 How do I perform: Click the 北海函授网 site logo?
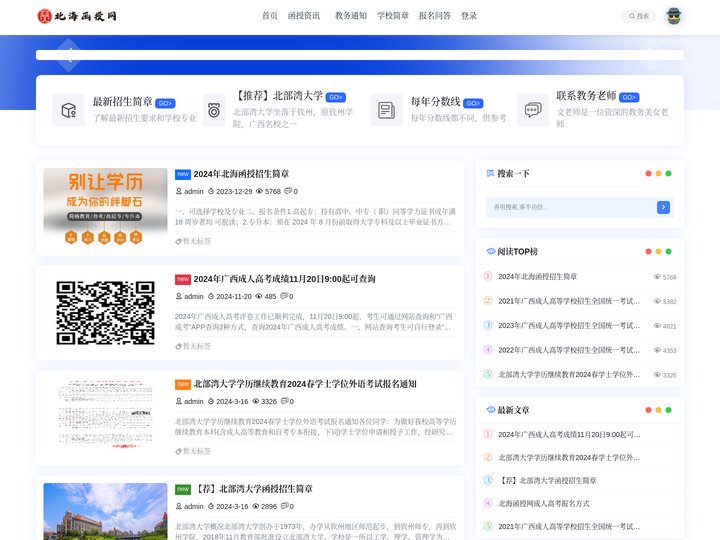[x=77, y=16]
